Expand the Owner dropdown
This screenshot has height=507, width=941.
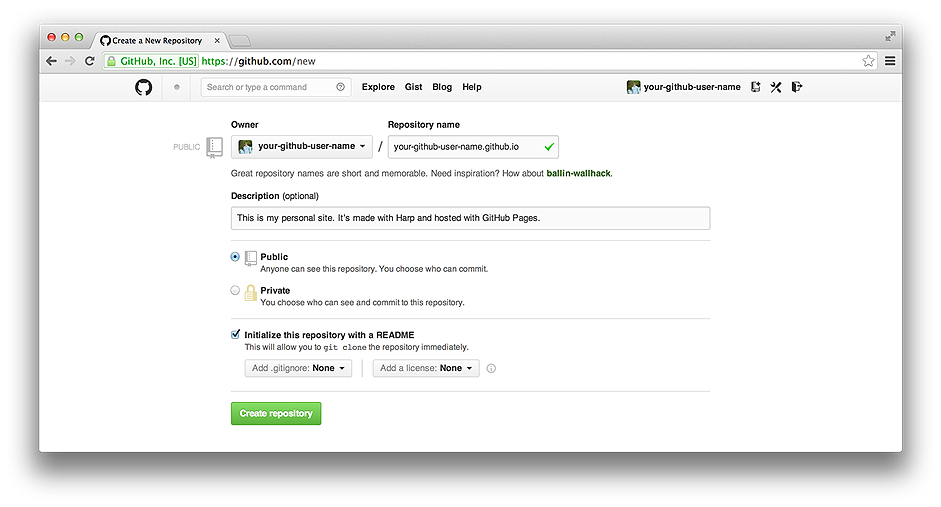click(302, 147)
